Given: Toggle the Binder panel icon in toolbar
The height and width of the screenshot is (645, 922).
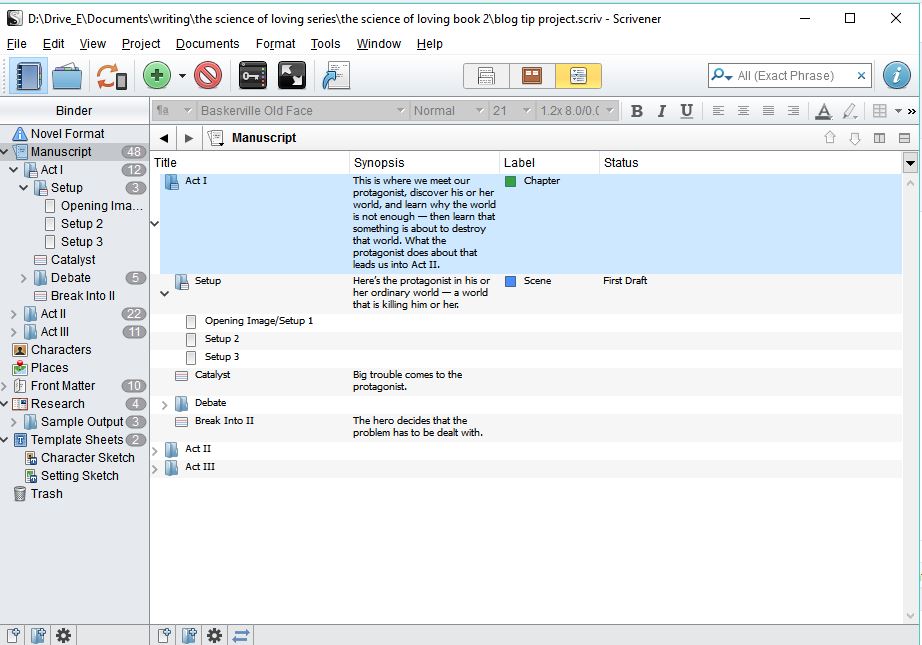Looking at the screenshot, I should coord(28,76).
